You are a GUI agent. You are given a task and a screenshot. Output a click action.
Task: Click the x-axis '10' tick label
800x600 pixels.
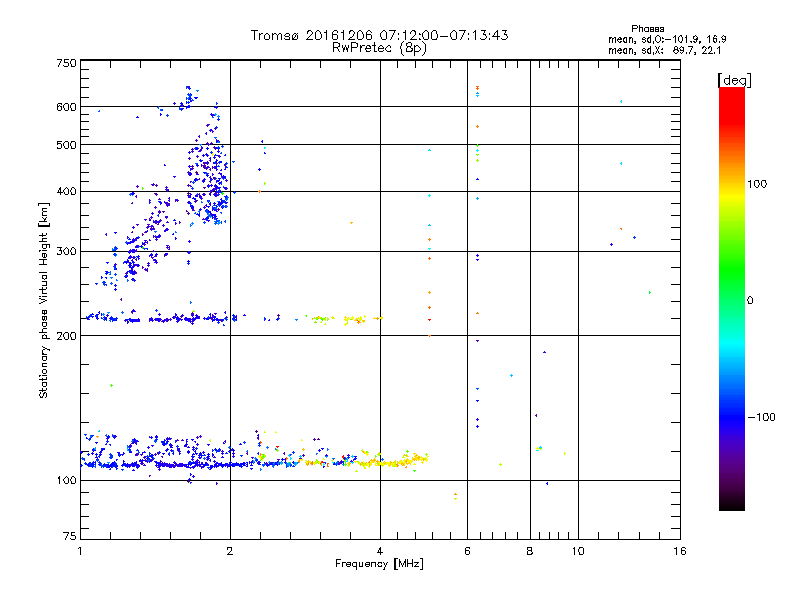pyautogui.click(x=578, y=551)
